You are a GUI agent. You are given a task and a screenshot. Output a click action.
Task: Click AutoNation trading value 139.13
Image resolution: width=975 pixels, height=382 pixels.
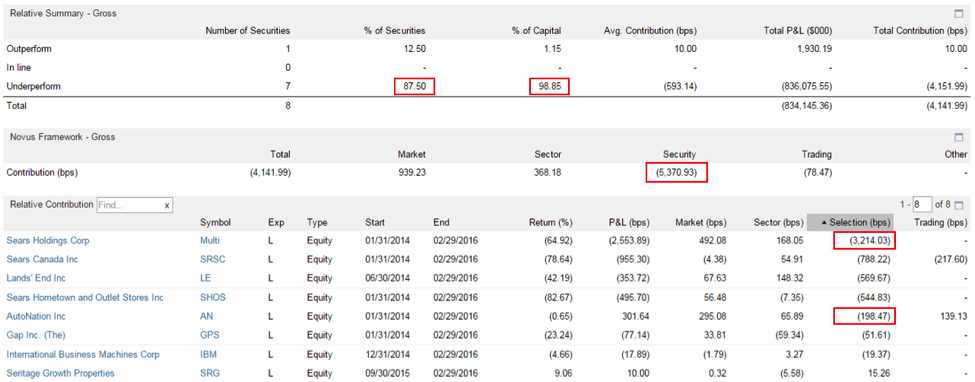pyautogui.click(x=953, y=316)
